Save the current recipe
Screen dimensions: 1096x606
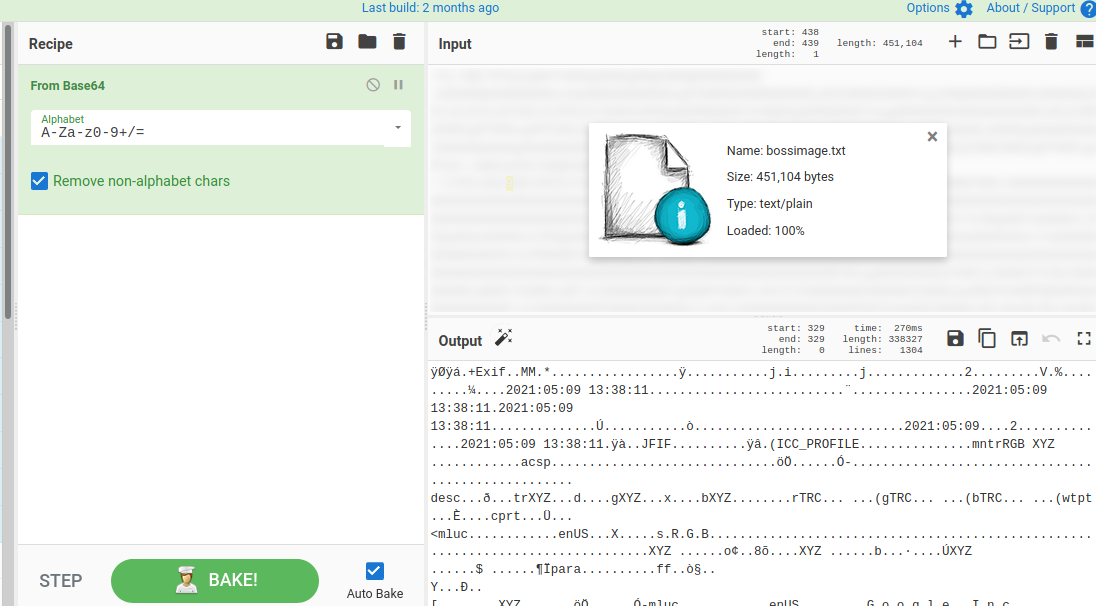pyautogui.click(x=334, y=42)
